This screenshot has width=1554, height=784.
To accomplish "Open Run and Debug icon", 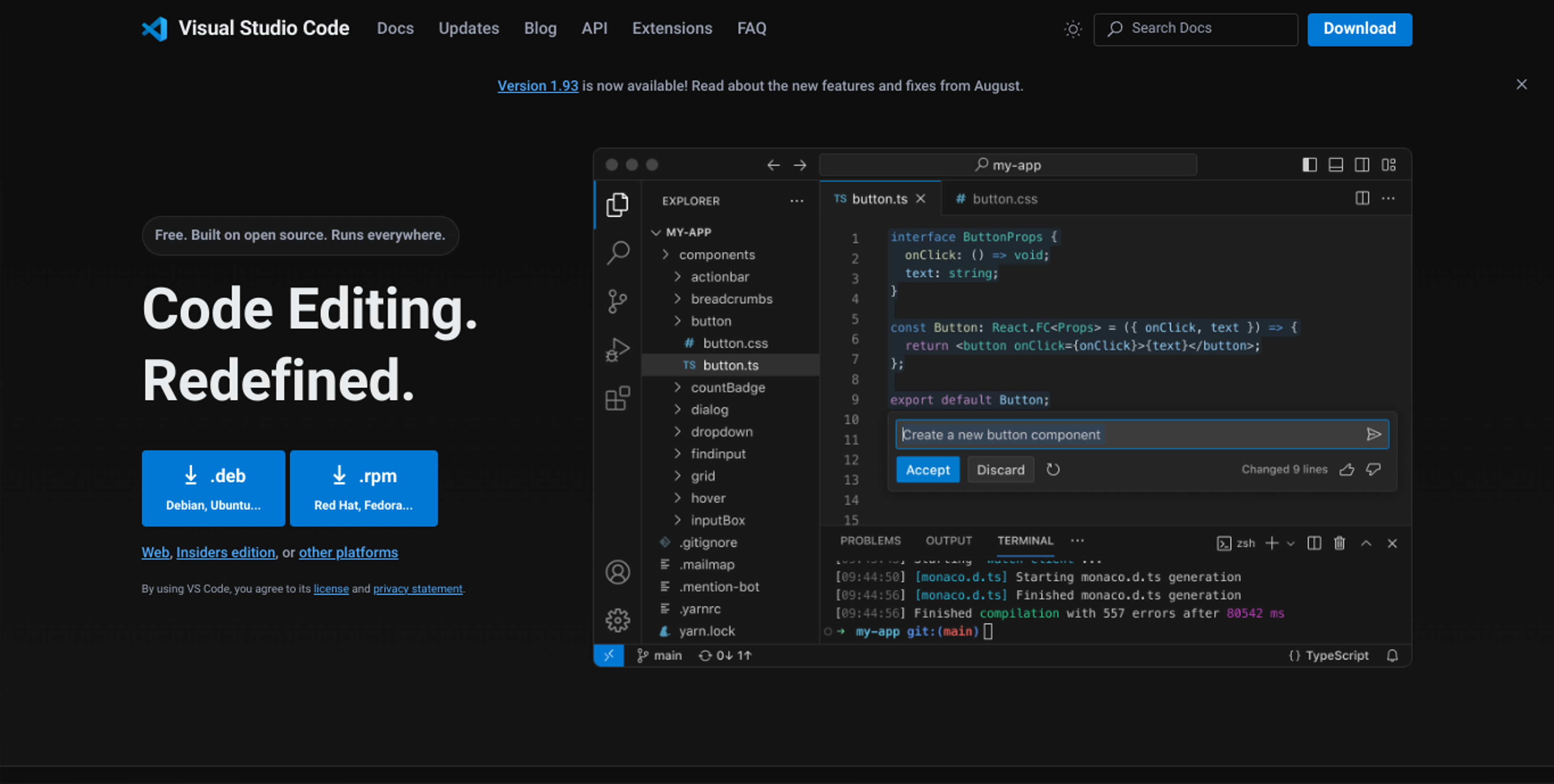I will coord(618,349).
